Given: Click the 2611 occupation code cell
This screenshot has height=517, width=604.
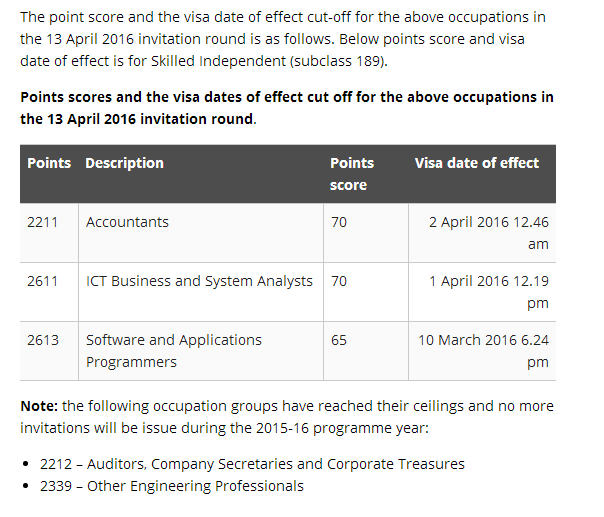Looking at the screenshot, I should pyautogui.click(x=43, y=281).
